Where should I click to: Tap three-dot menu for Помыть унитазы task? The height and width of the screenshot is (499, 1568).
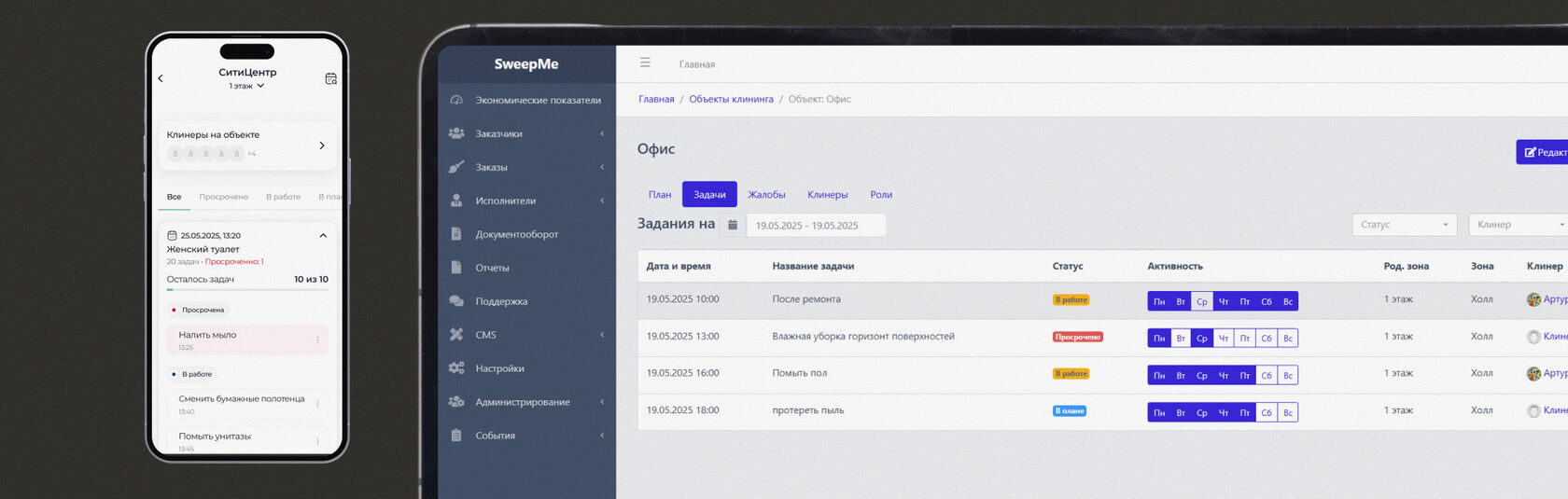(318, 441)
